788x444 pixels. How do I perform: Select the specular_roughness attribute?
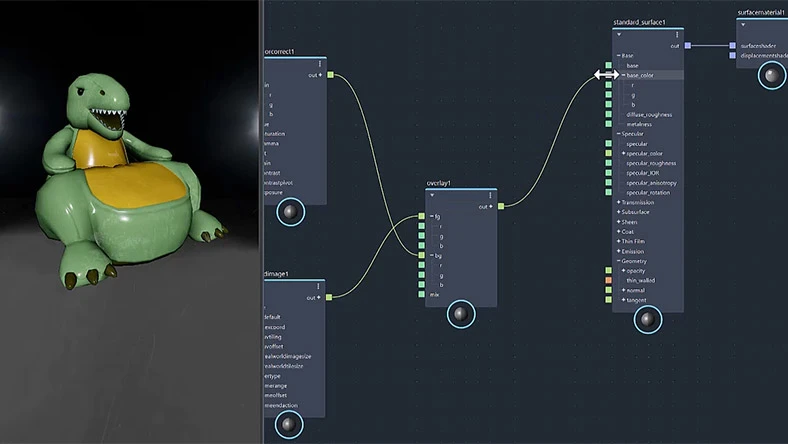(651, 163)
